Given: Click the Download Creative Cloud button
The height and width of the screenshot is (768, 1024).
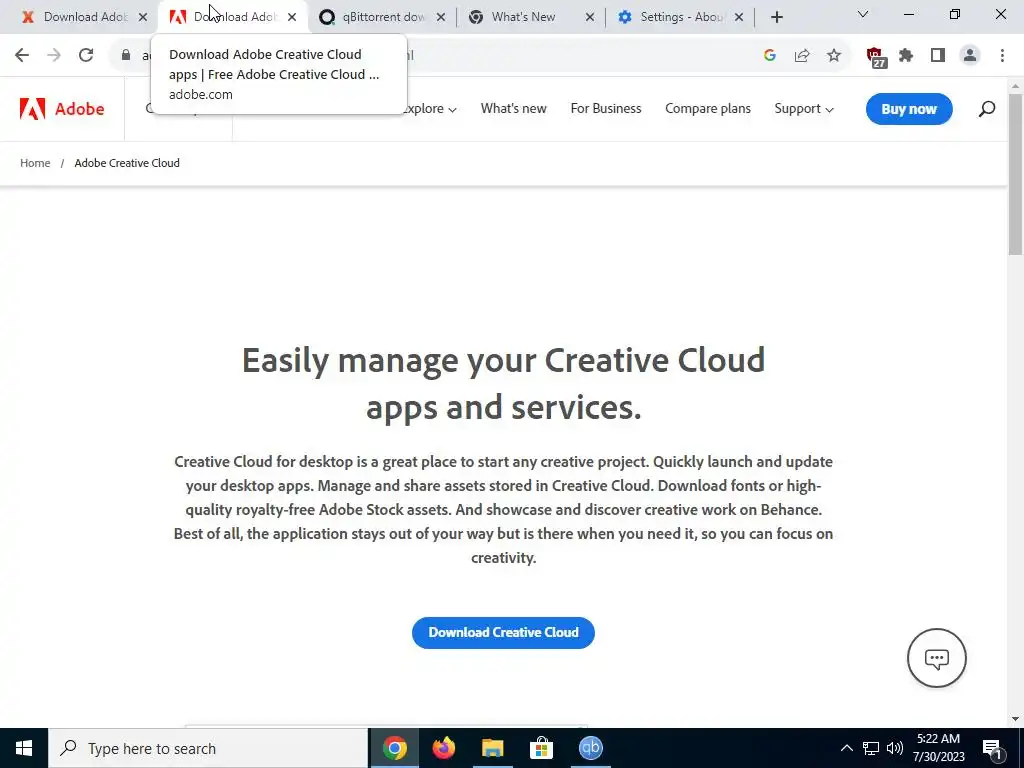Looking at the screenshot, I should (503, 632).
